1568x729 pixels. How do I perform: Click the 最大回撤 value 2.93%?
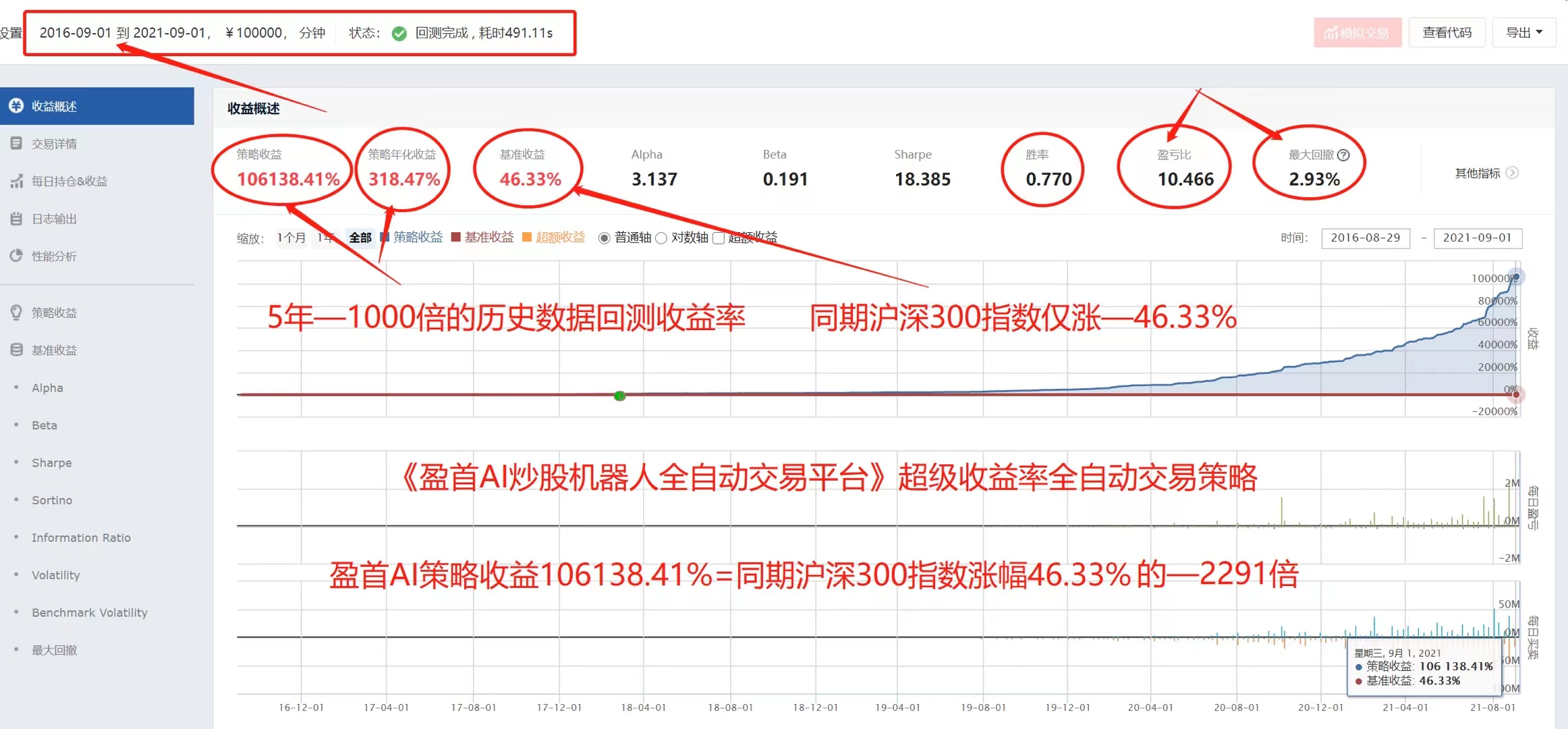coord(1314,179)
